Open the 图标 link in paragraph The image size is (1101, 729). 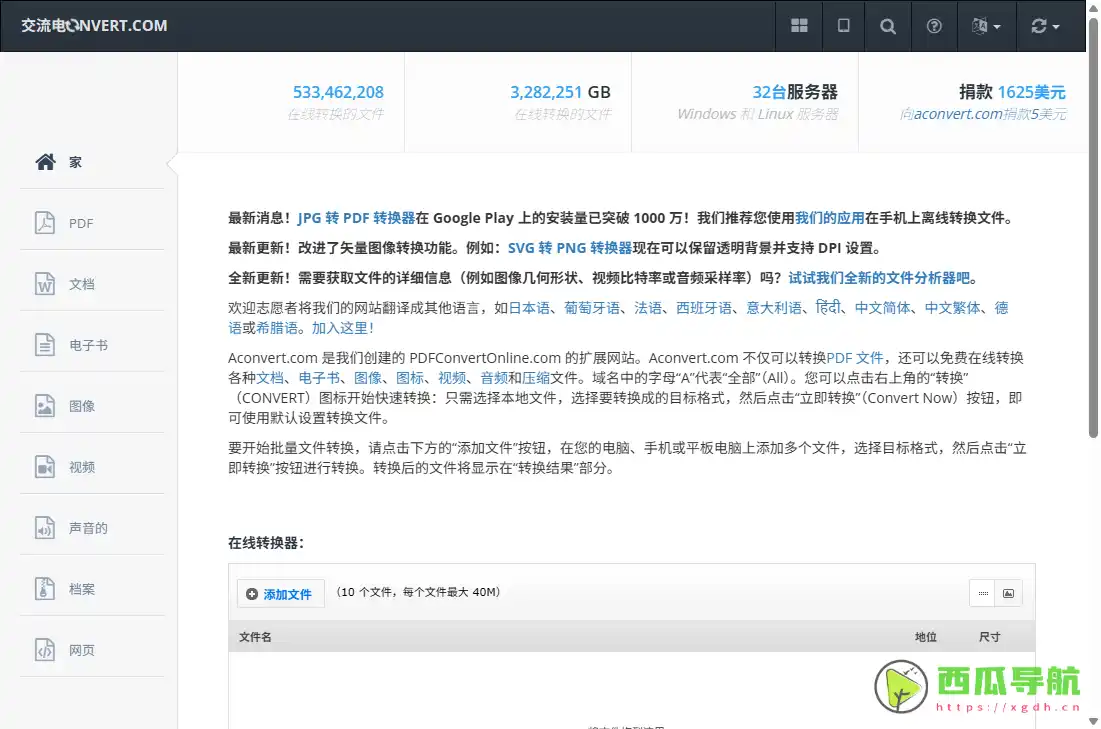pos(410,378)
